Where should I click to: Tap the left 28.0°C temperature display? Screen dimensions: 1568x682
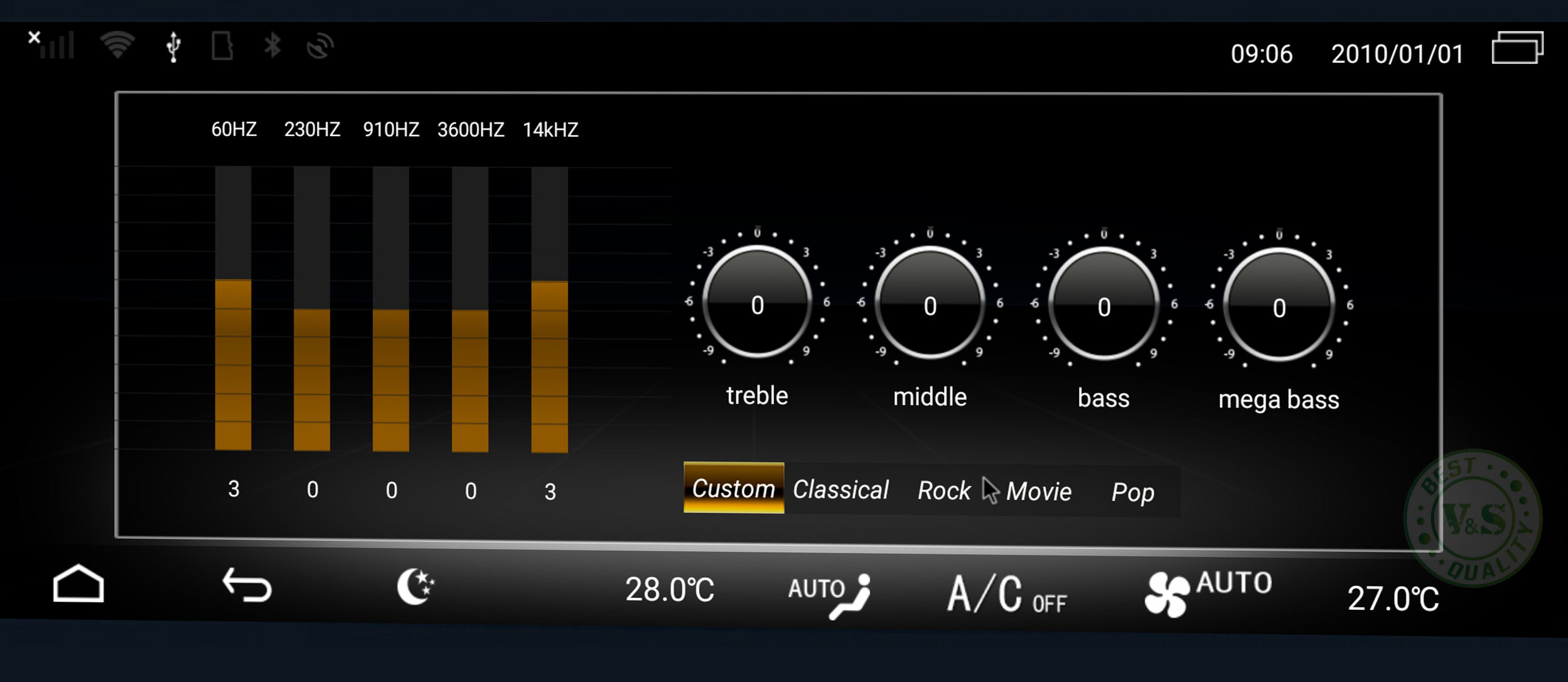(670, 590)
